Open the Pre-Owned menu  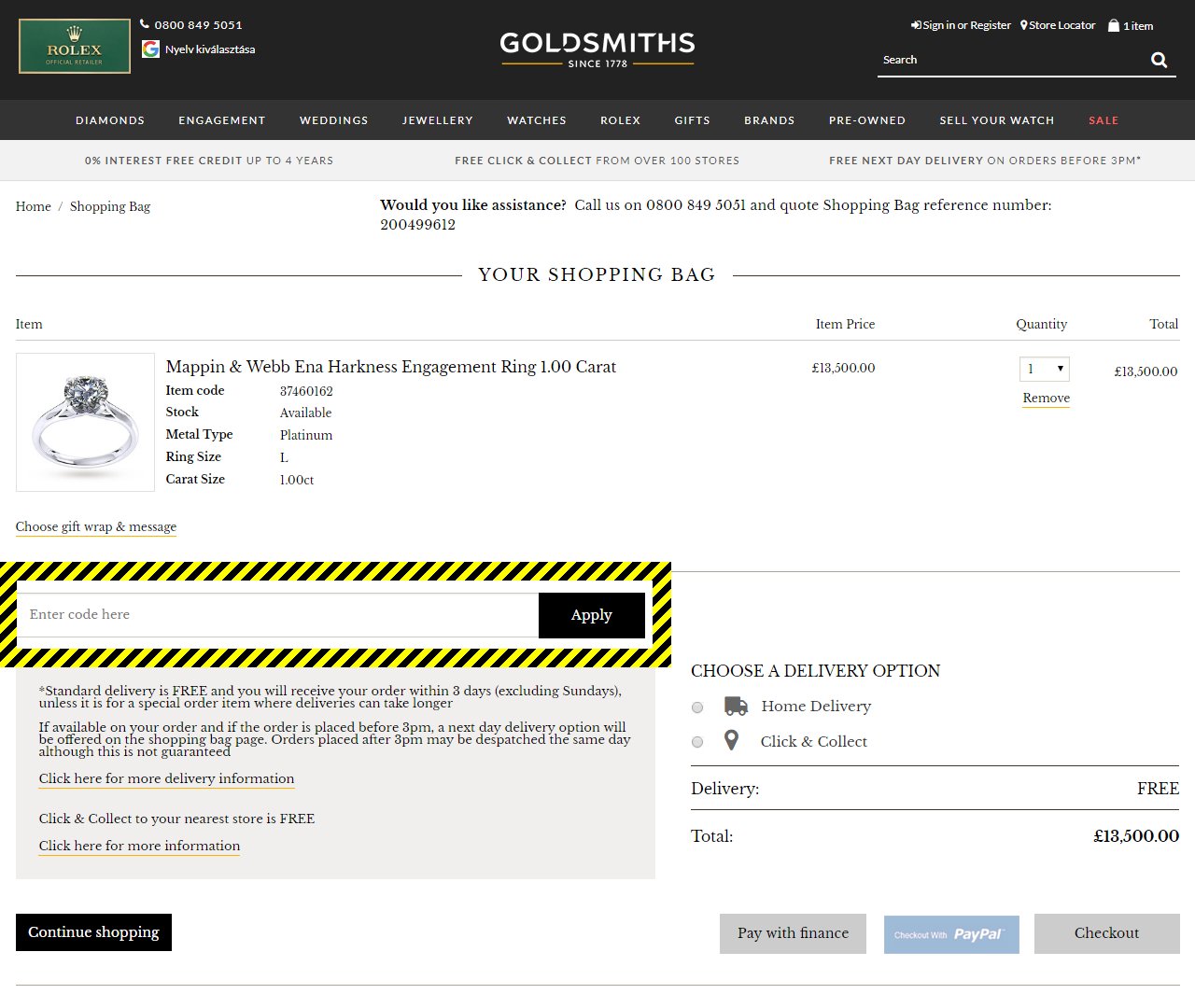pyautogui.click(x=867, y=120)
